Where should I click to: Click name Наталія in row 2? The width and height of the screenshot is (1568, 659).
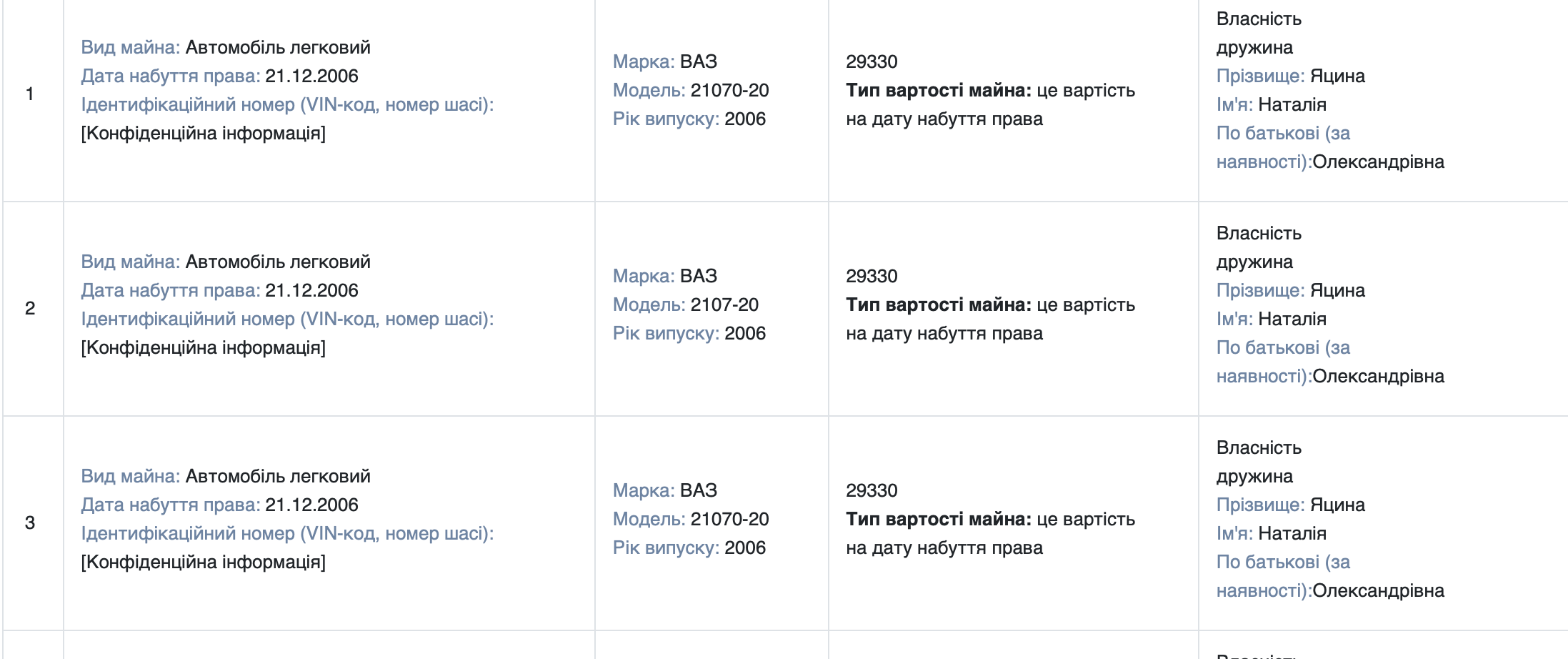(1292, 319)
